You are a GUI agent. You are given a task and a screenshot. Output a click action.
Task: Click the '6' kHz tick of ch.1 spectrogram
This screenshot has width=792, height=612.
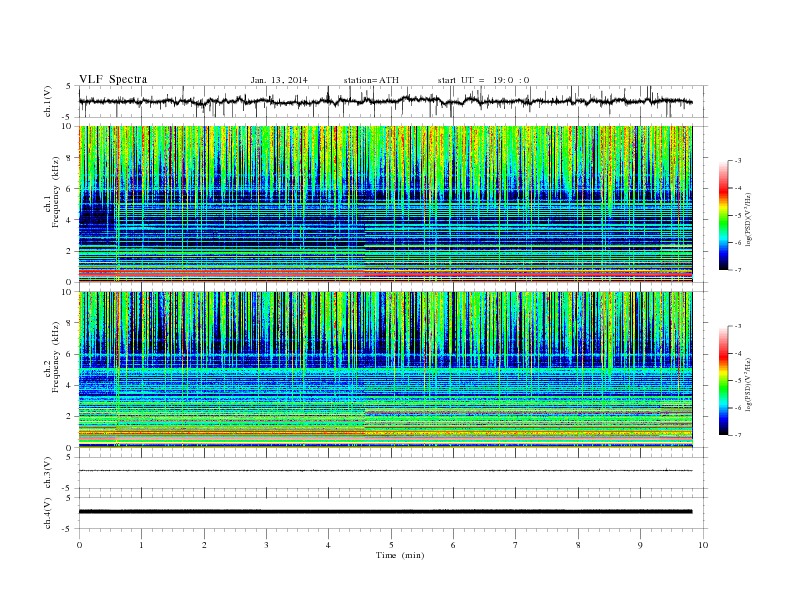click(x=70, y=189)
